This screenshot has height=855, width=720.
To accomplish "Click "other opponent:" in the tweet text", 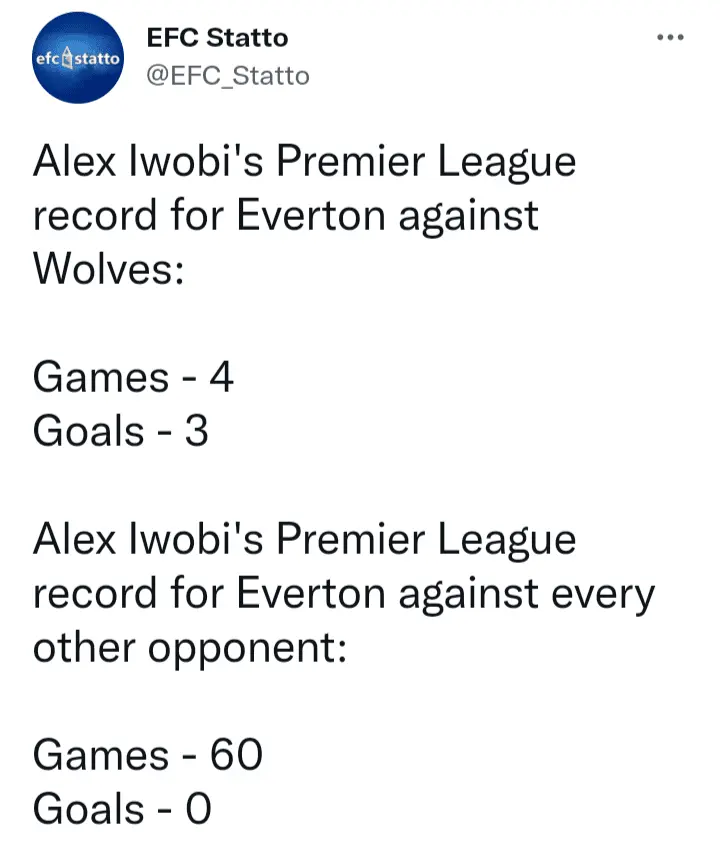I will (x=190, y=648).
